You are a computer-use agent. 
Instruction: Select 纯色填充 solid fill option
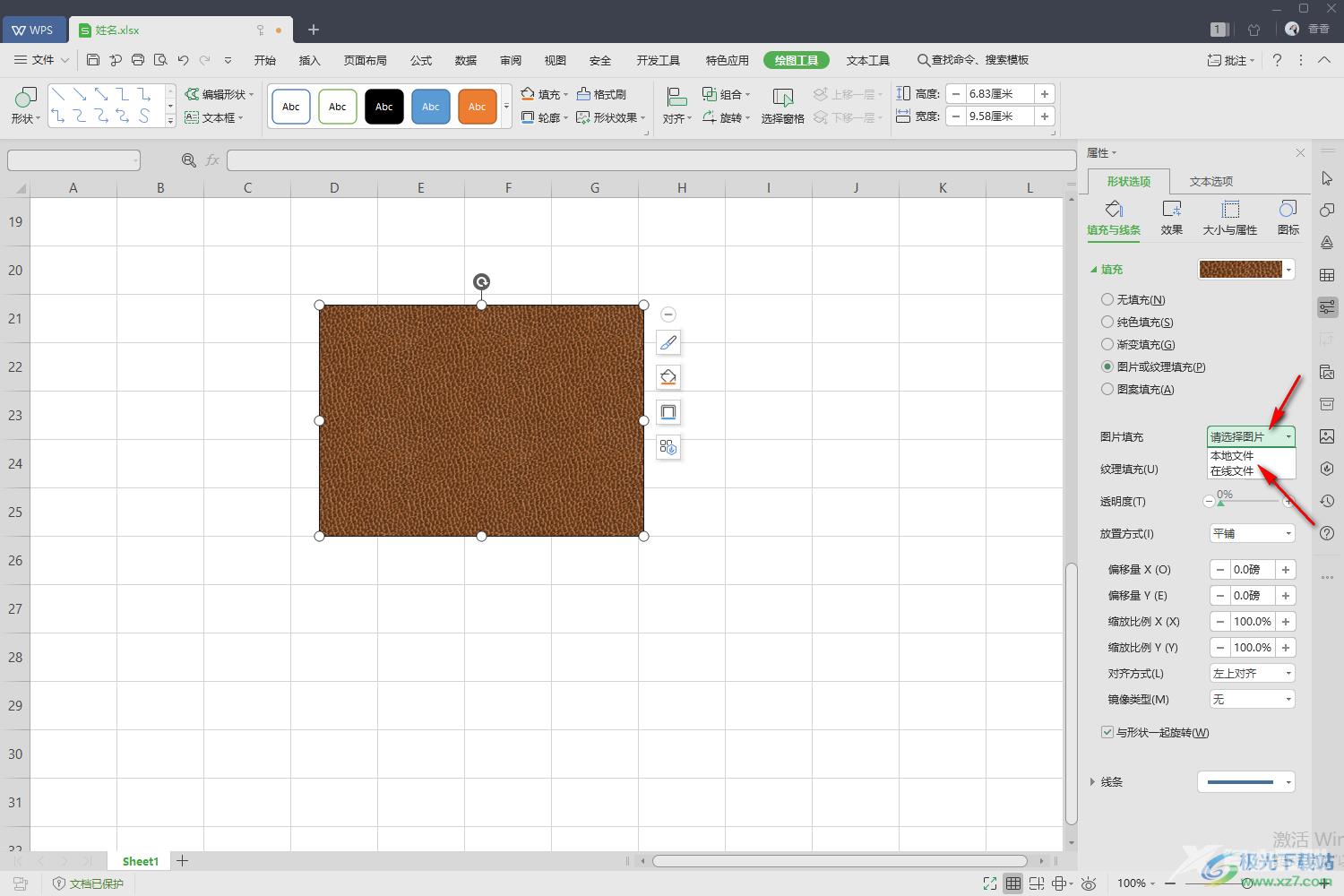pos(1137,322)
